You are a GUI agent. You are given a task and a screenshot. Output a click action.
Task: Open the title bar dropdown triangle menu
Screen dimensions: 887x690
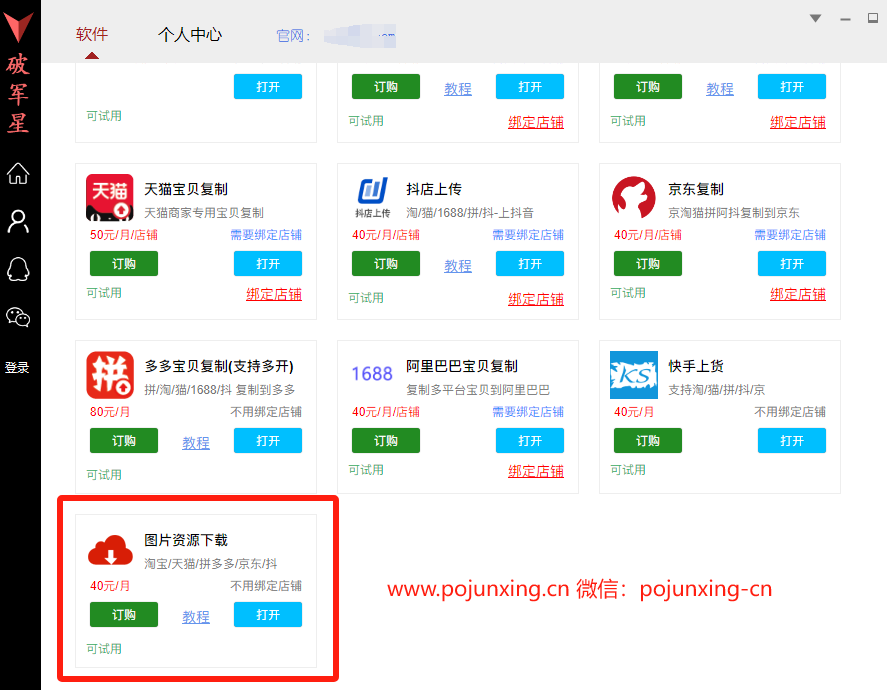[x=815, y=18]
